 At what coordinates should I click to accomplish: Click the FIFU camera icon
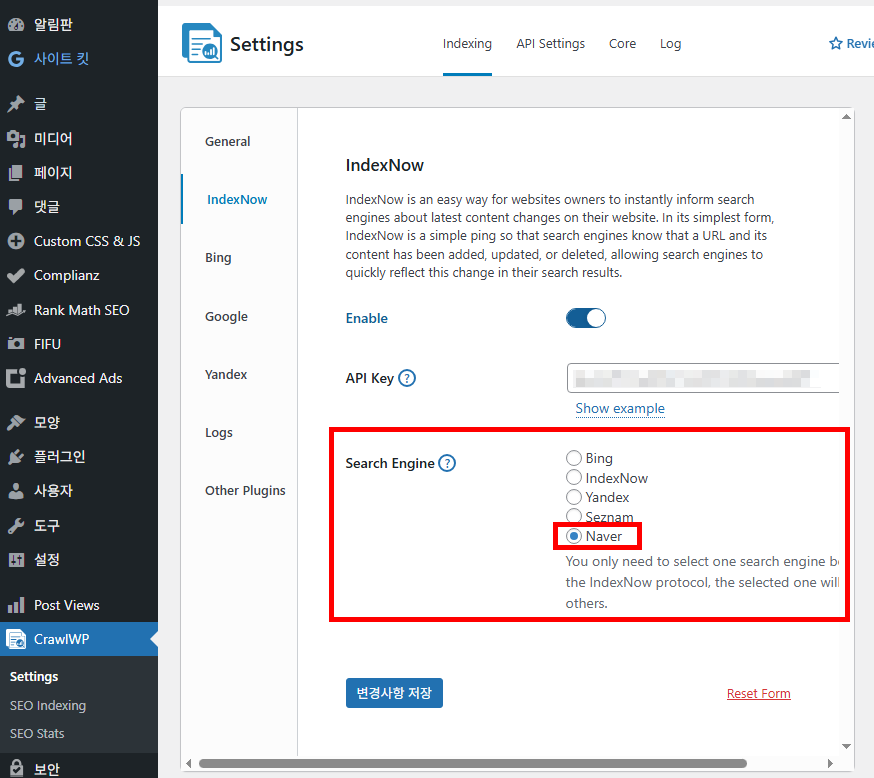[x=16, y=344]
